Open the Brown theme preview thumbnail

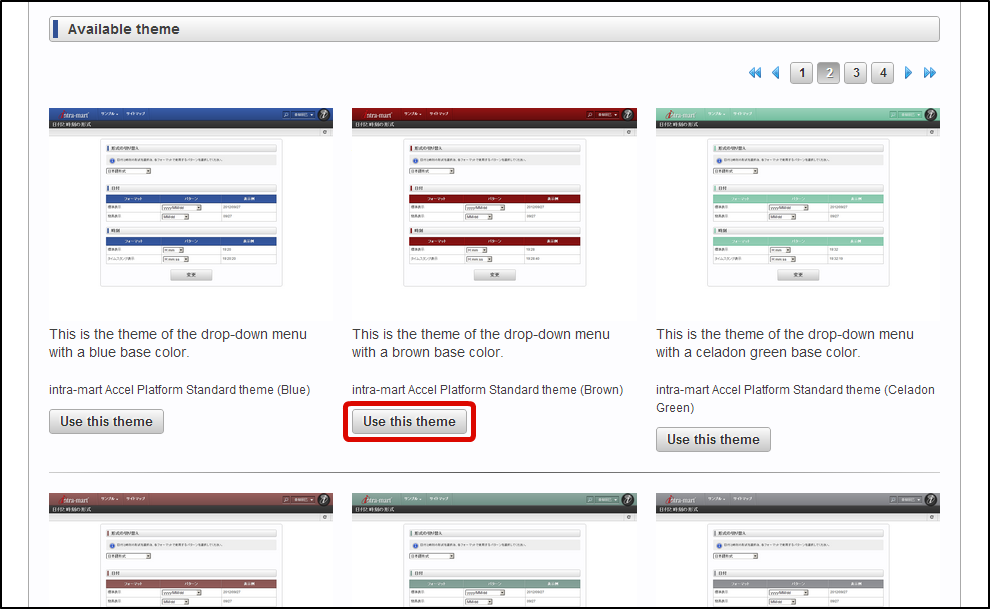tap(494, 213)
